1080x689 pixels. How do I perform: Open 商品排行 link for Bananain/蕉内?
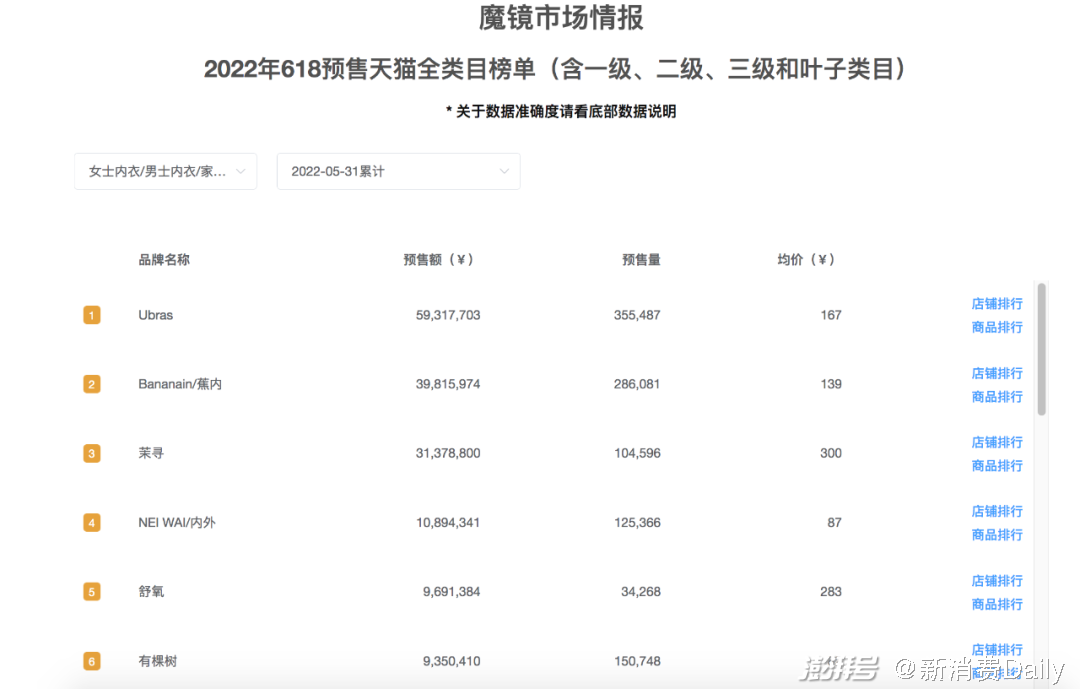[997, 397]
